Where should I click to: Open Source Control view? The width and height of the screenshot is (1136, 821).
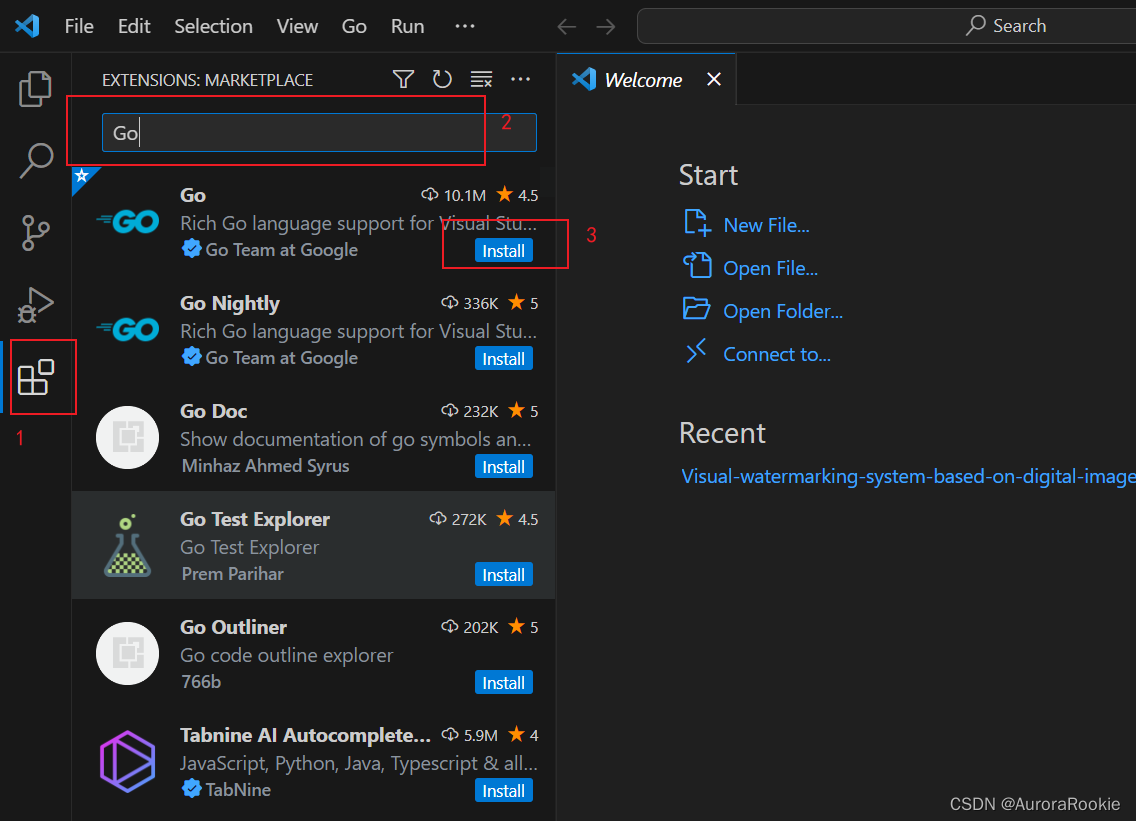(x=36, y=233)
